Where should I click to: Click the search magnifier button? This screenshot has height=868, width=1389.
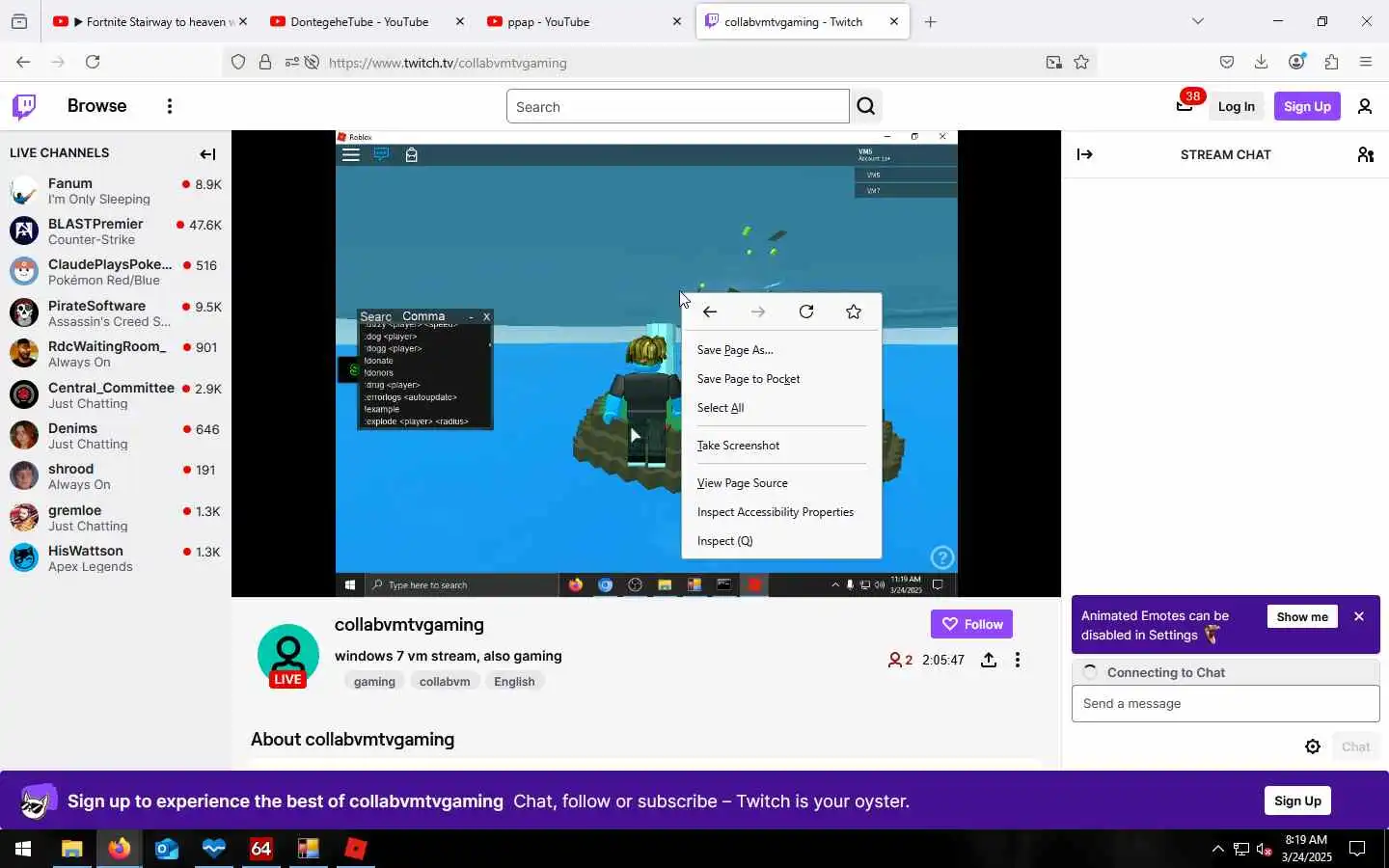click(x=866, y=106)
